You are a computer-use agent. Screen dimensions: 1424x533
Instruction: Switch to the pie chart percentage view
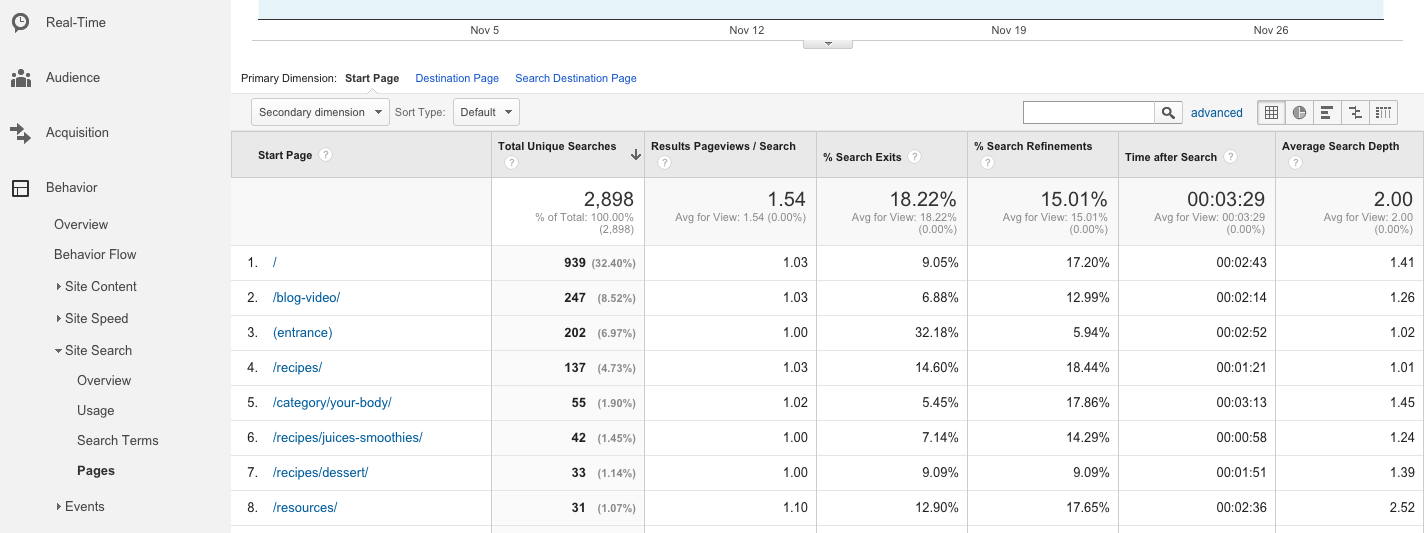click(1299, 113)
